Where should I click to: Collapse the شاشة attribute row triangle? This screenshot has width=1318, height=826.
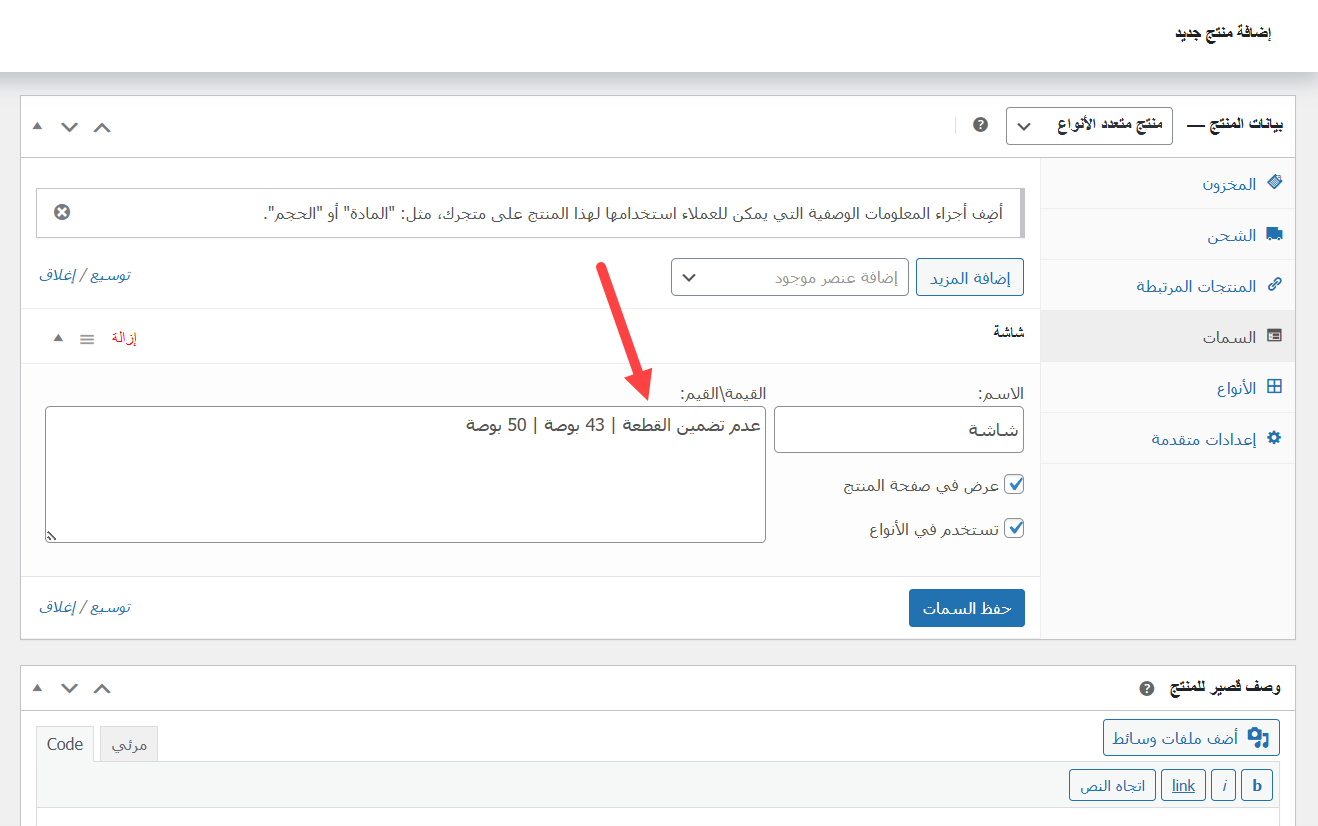click(58, 338)
